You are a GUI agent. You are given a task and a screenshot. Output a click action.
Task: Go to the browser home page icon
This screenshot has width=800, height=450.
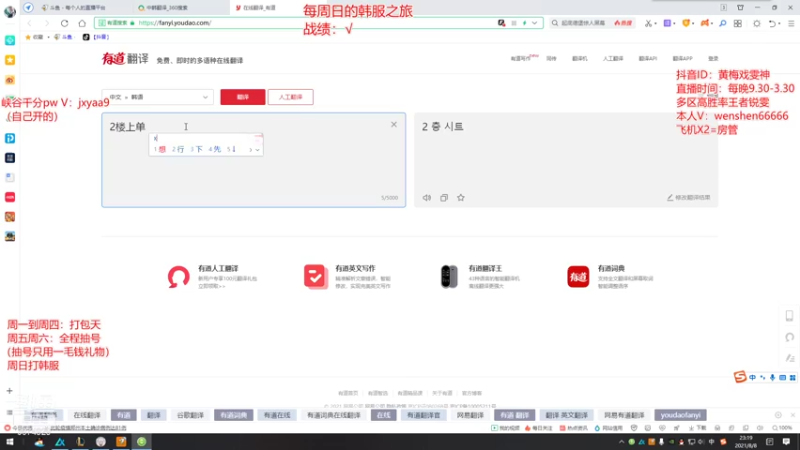click(82, 23)
